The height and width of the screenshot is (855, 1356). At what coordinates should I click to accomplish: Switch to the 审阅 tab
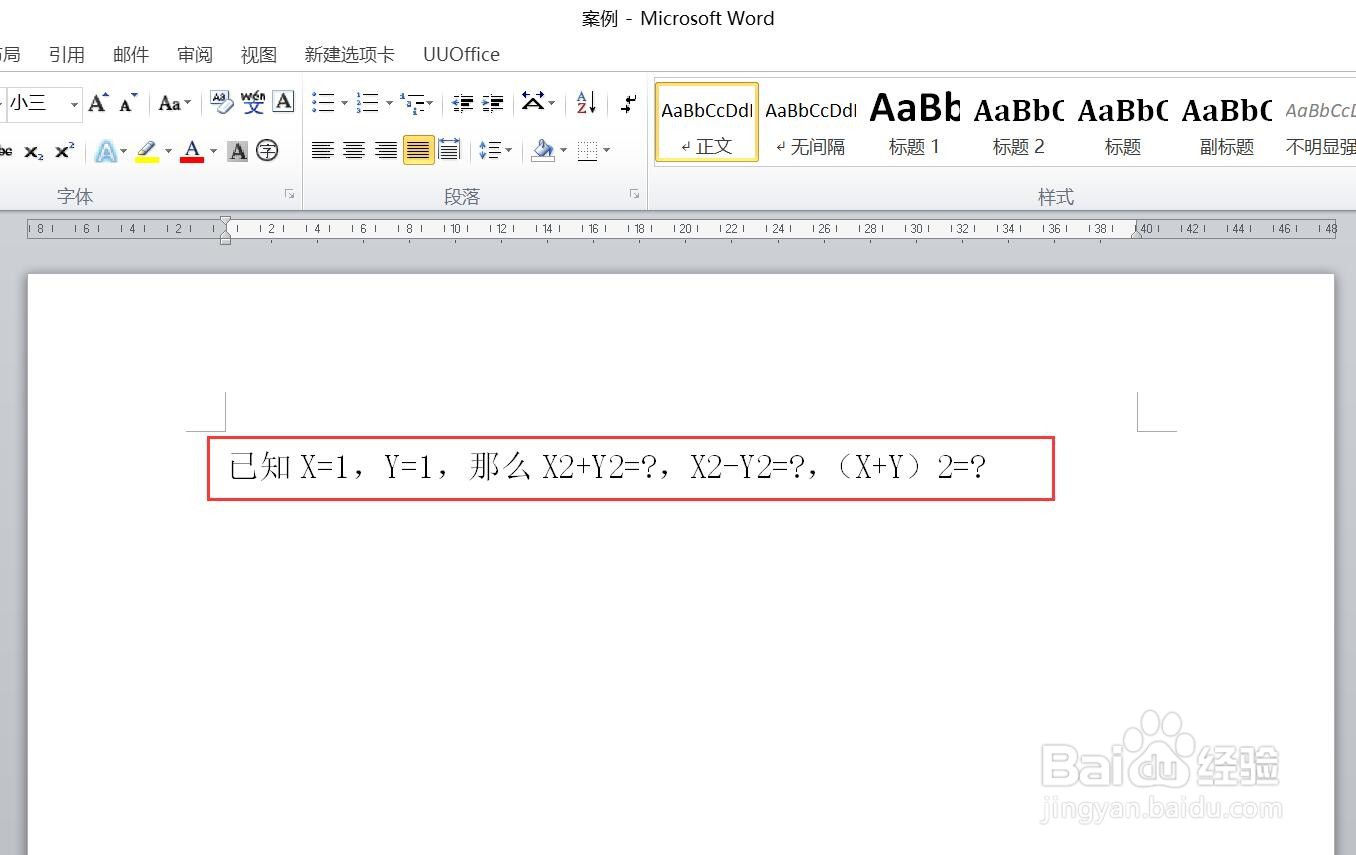(x=195, y=54)
